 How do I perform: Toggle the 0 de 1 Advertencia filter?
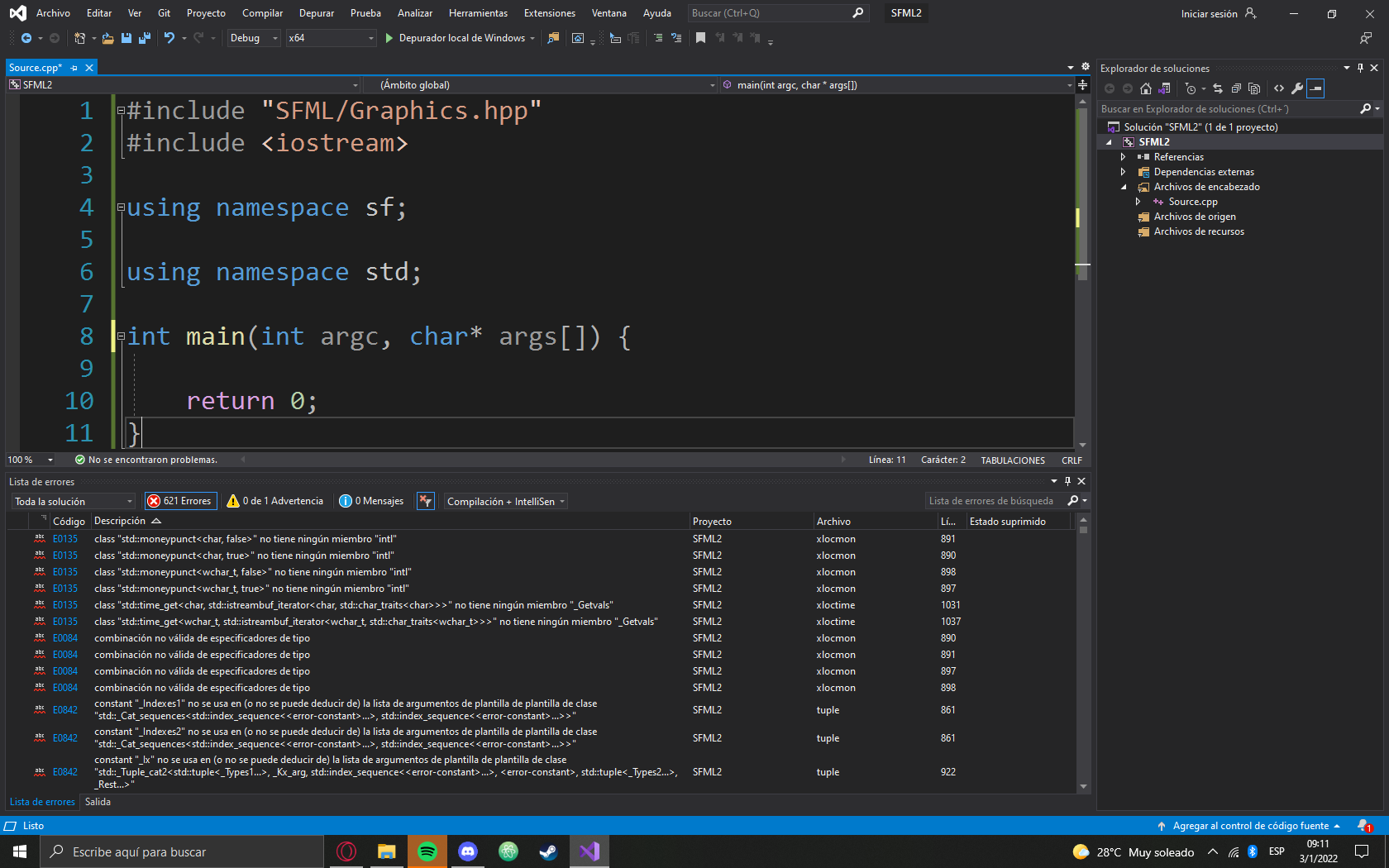pos(275,501)
